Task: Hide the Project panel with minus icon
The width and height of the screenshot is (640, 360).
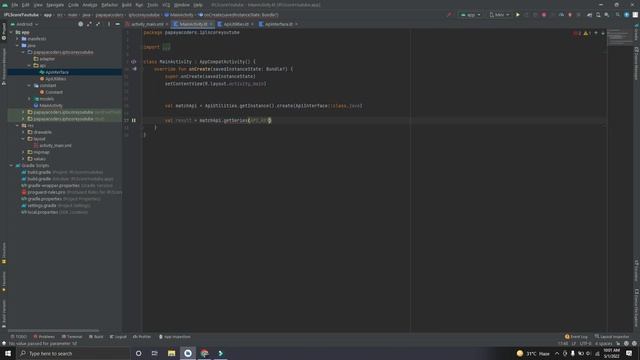Action: click(x=118, y=24)
